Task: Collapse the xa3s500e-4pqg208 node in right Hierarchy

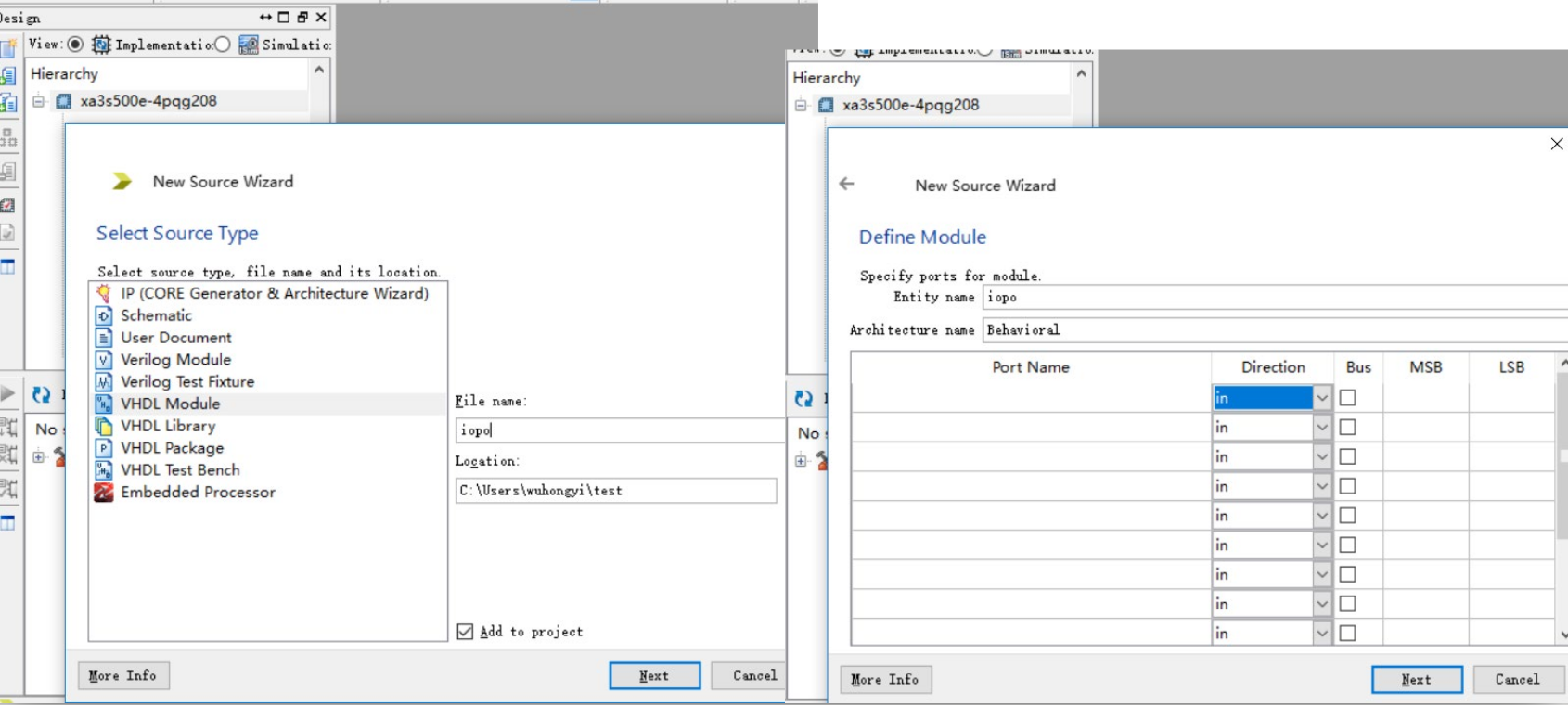Action: 801,105
